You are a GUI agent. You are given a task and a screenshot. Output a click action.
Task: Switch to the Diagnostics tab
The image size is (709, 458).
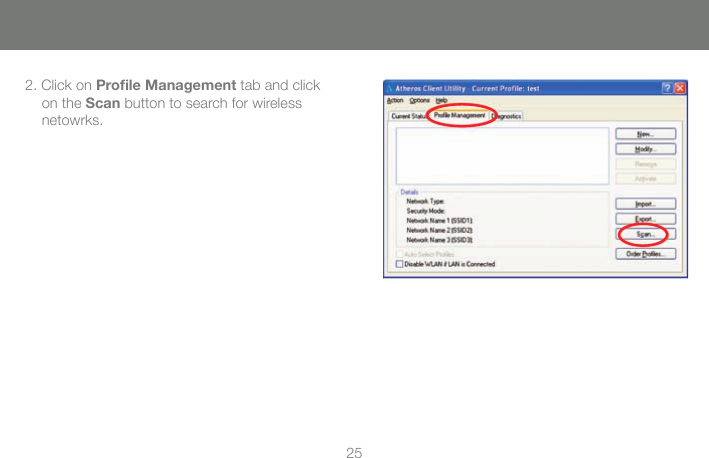click(506, 116)
